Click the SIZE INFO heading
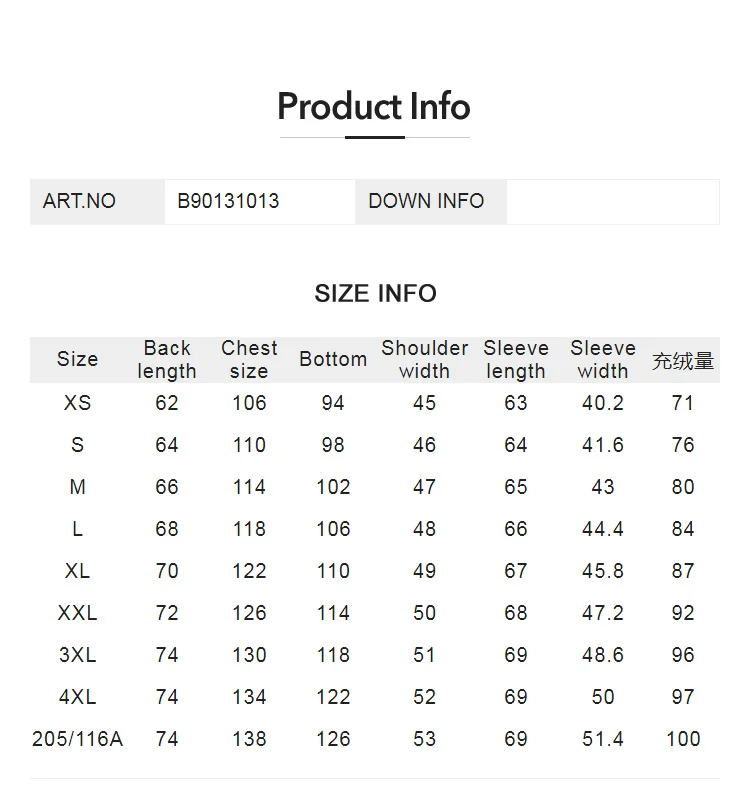The height and width of the screenshot is (799, 750). (376, 294)
